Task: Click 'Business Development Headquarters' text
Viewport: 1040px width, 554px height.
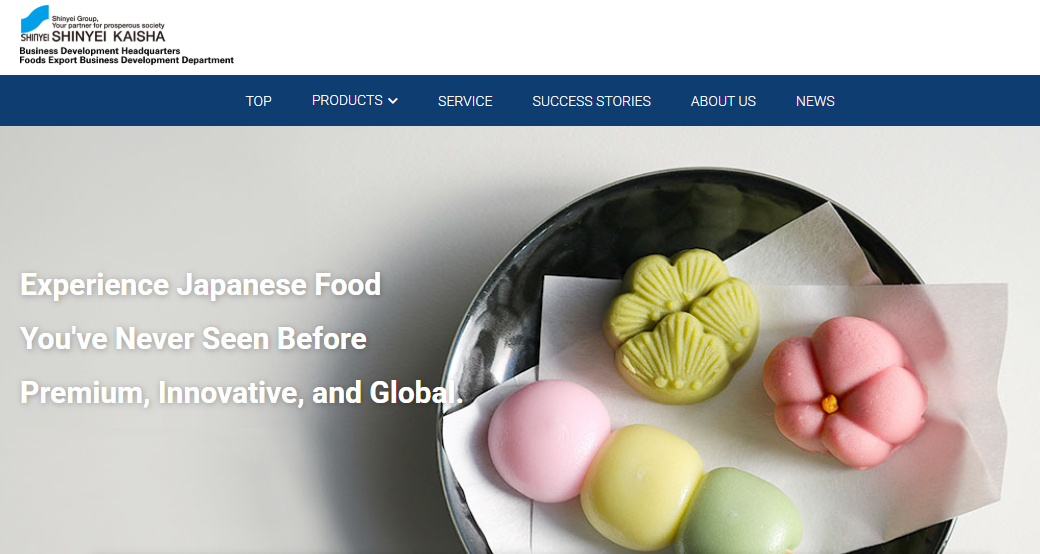Action: click(99, 51)
